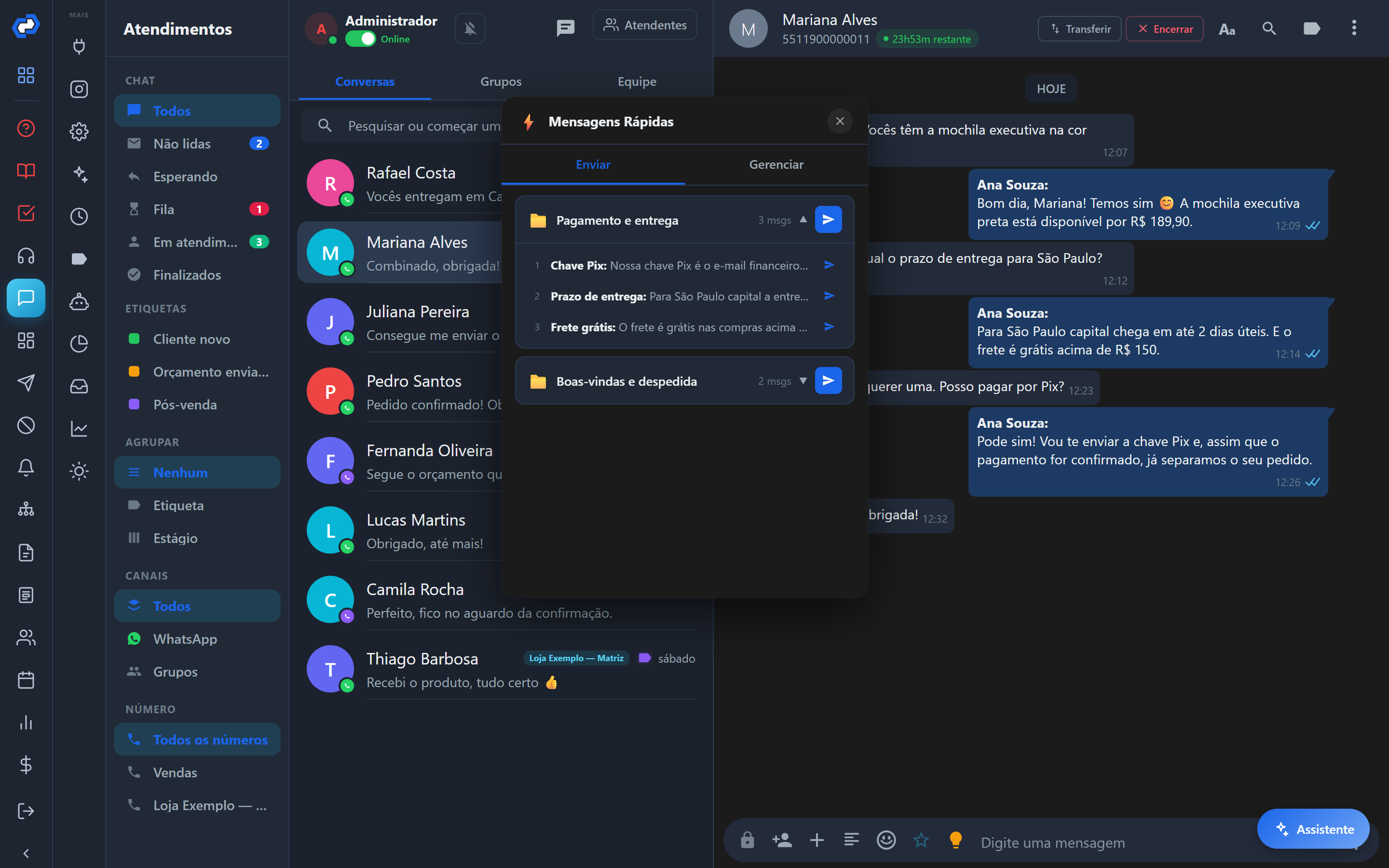Viewport: 1389px width, 868px height.
Task: Click the Transferir button
Action: (x=1080, y=29)
